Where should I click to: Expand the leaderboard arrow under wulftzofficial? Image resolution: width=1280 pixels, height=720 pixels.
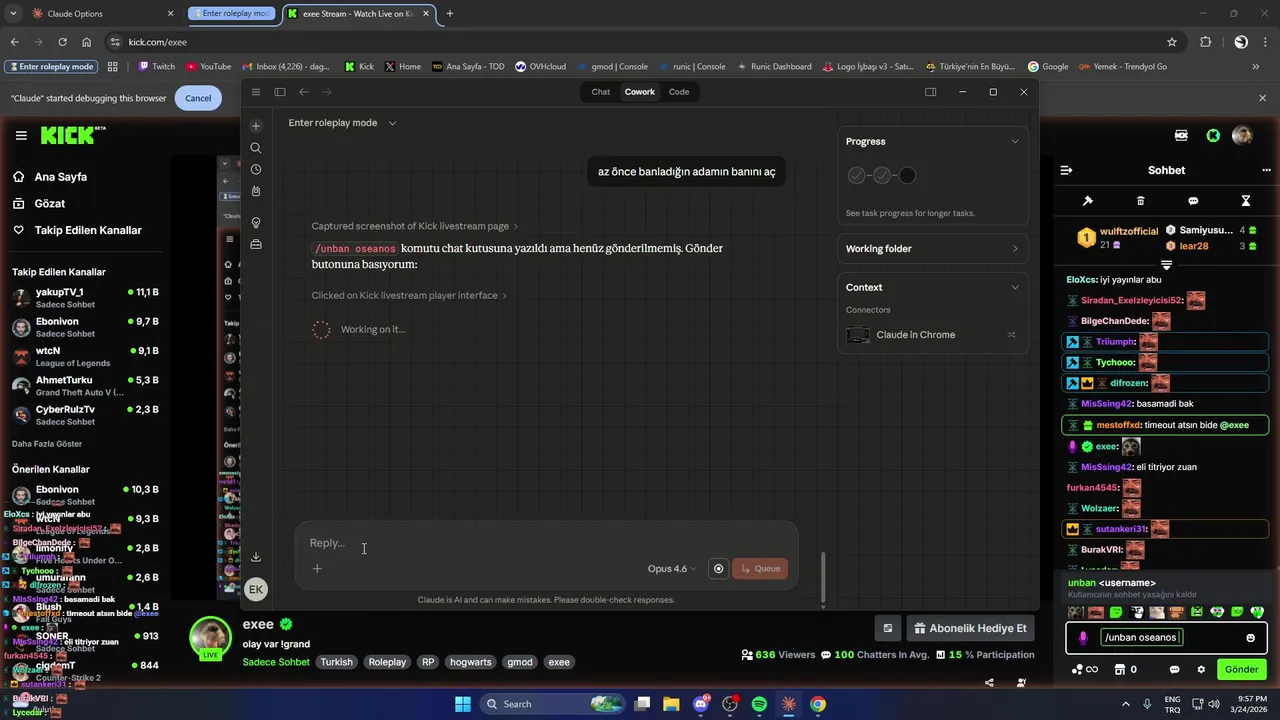click(x=1166, y=265)
